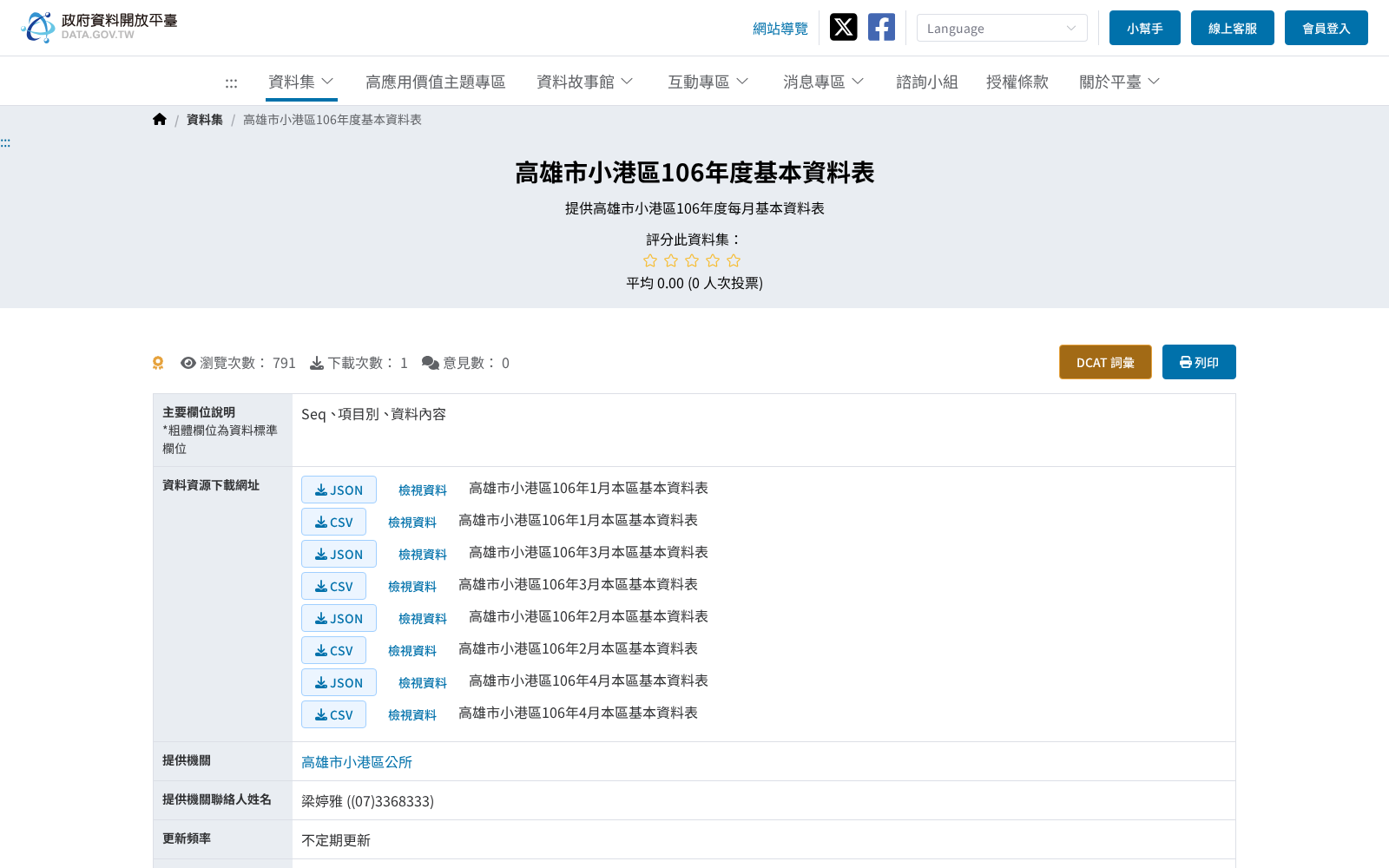Open the X (Twitter) social icon
Screen dimensions: 1389x868
click(x=843, y=27)
